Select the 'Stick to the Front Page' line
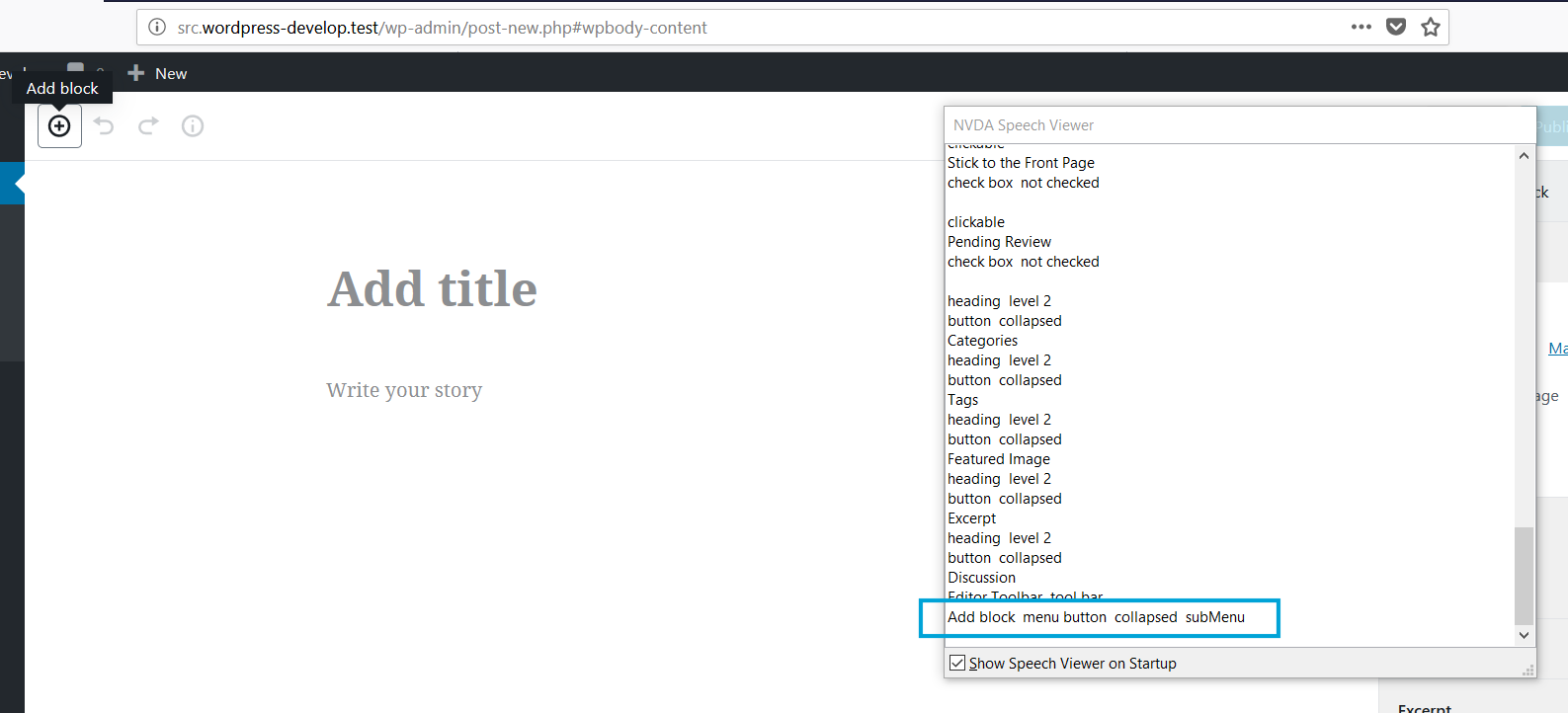 (x=1021, y=163)
